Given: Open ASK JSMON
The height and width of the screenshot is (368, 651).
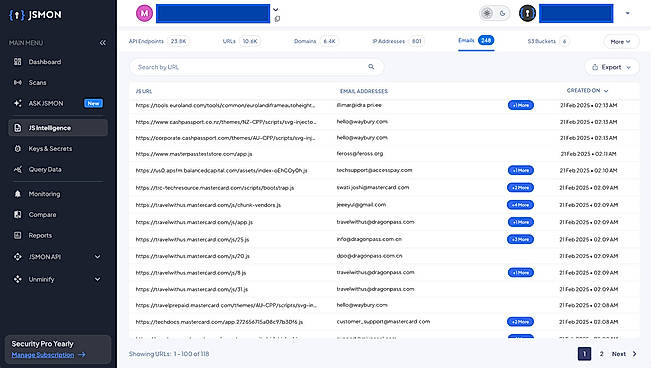Looking at the screenshot, I should (x=46, y=103).
